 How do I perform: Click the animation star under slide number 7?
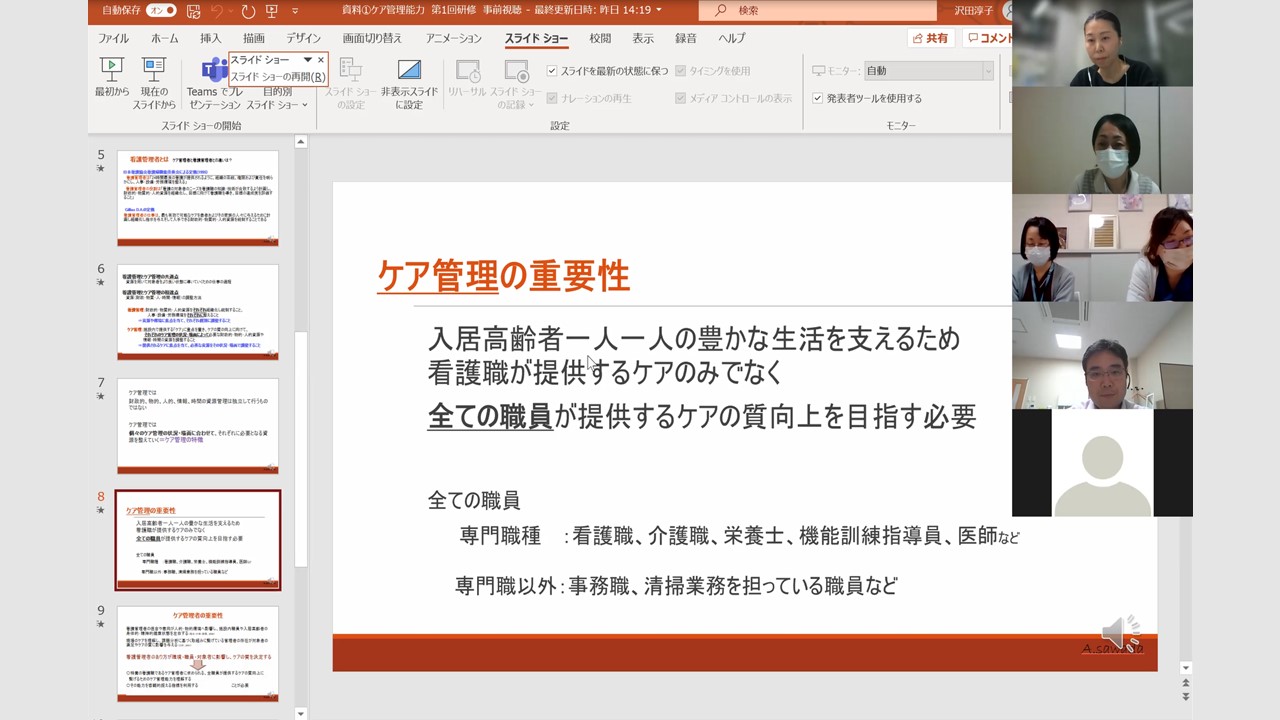100,397
